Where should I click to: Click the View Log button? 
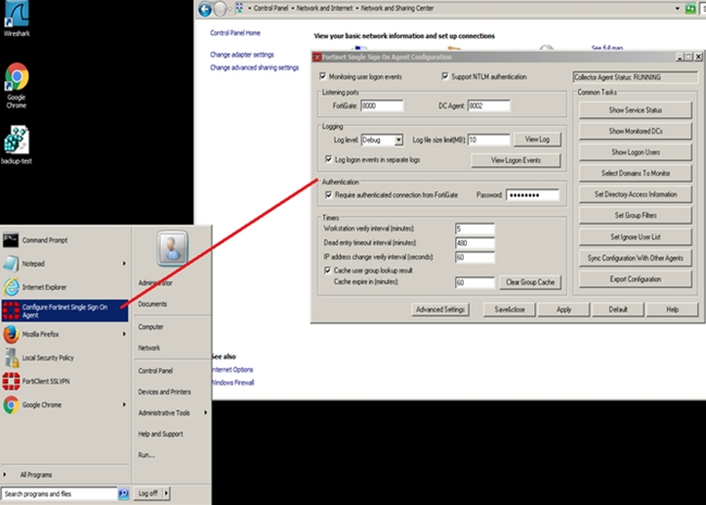(537, 140)
